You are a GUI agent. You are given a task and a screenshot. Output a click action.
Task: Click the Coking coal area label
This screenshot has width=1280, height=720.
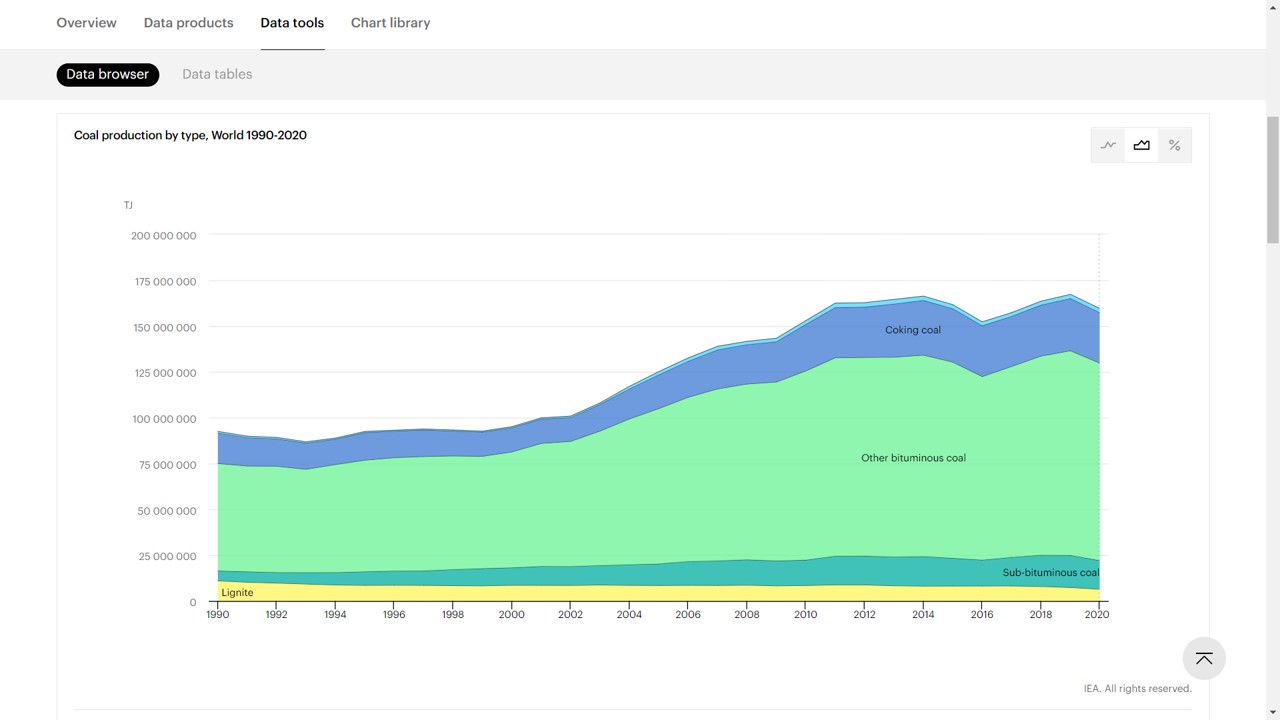point(912,330)
